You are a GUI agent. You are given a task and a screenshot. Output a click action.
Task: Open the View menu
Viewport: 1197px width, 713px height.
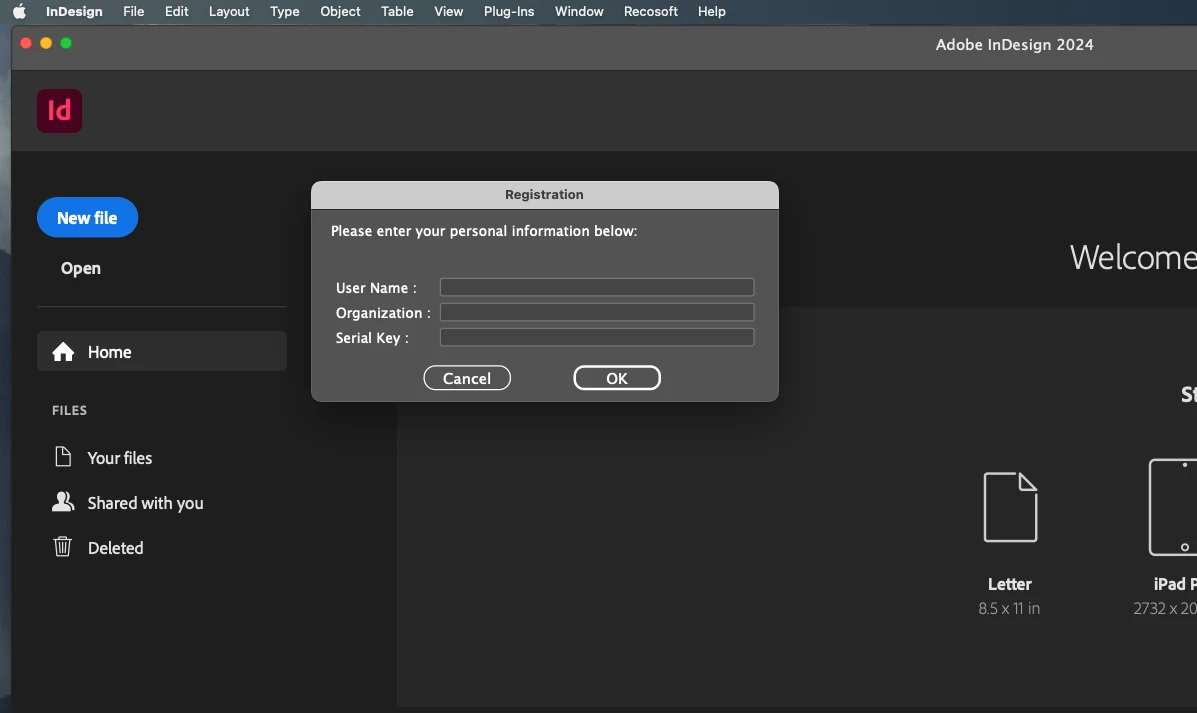point(449,11)
